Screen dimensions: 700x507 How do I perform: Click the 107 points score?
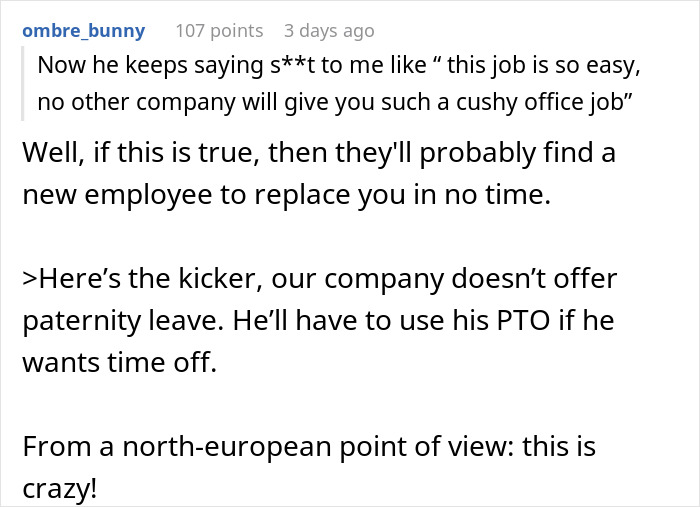[219, 31]
